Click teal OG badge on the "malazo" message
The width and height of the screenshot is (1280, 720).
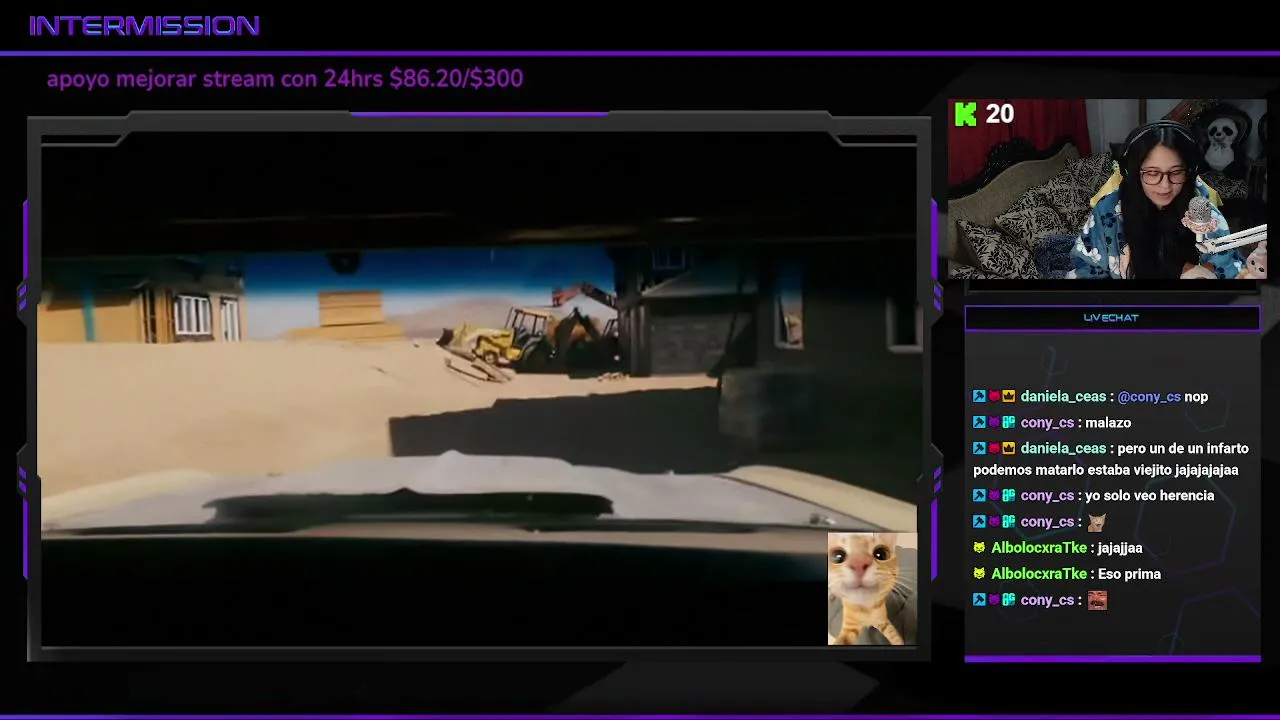pos(1009,423)
